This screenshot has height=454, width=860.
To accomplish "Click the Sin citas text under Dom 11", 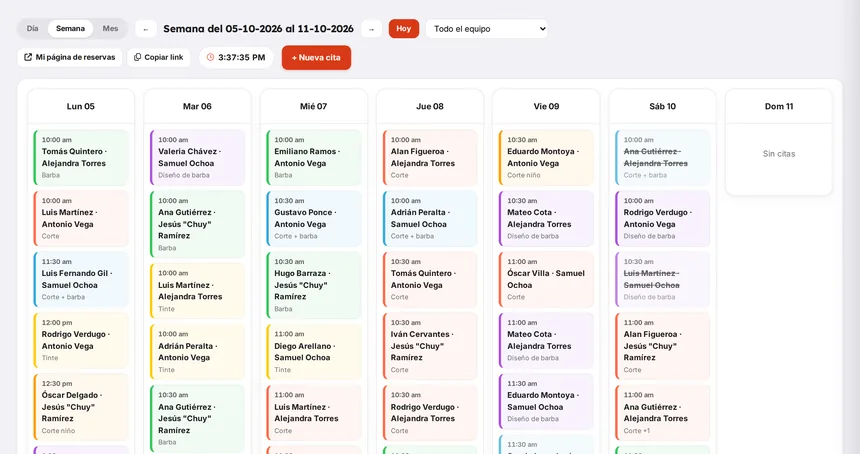I will tap(779, 154).
